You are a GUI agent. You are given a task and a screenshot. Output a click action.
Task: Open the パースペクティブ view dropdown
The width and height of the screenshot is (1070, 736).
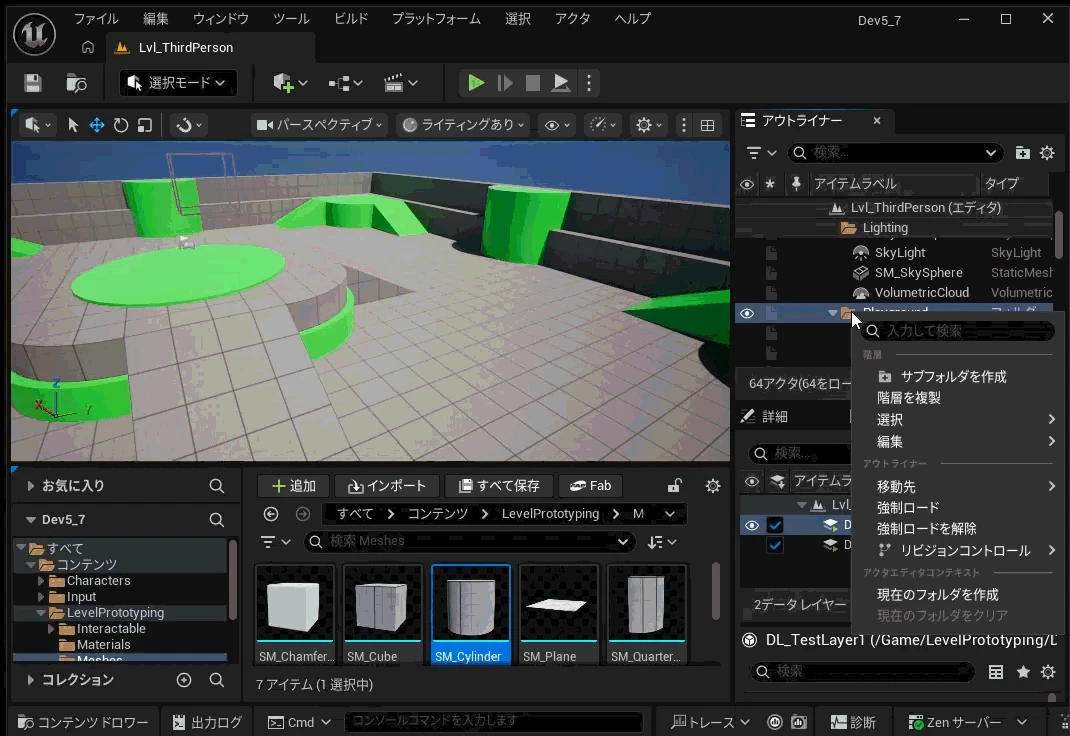(319, 125)
